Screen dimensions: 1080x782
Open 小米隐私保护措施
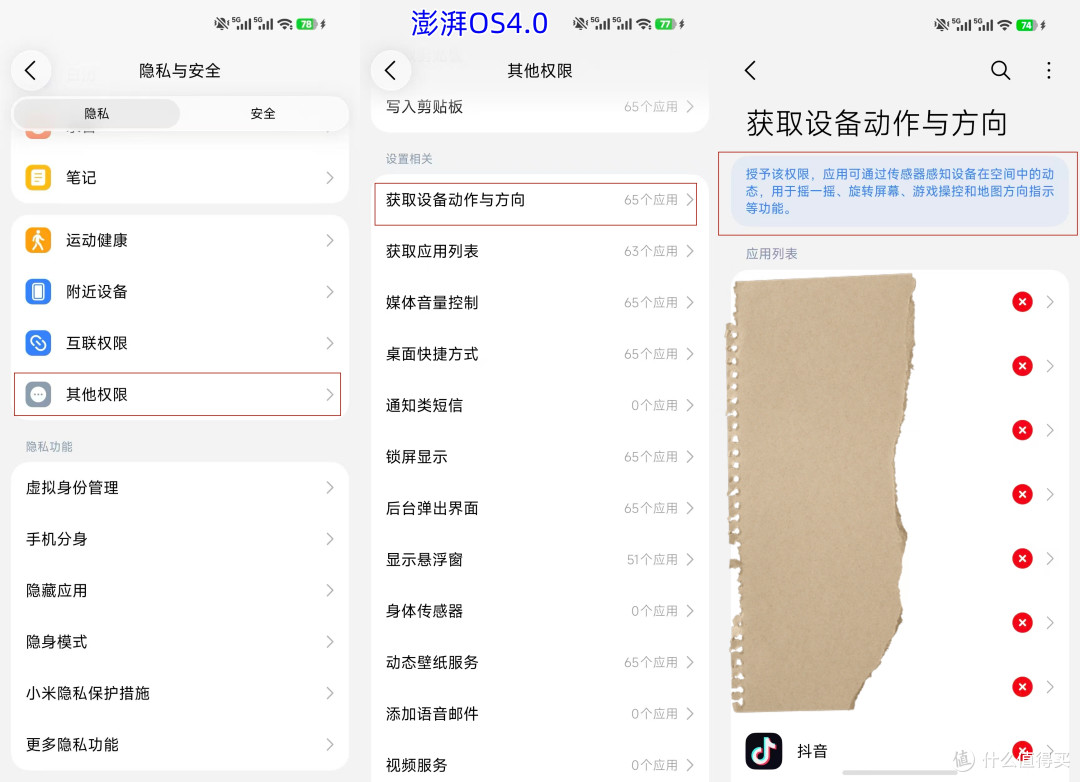pos(180,693)
